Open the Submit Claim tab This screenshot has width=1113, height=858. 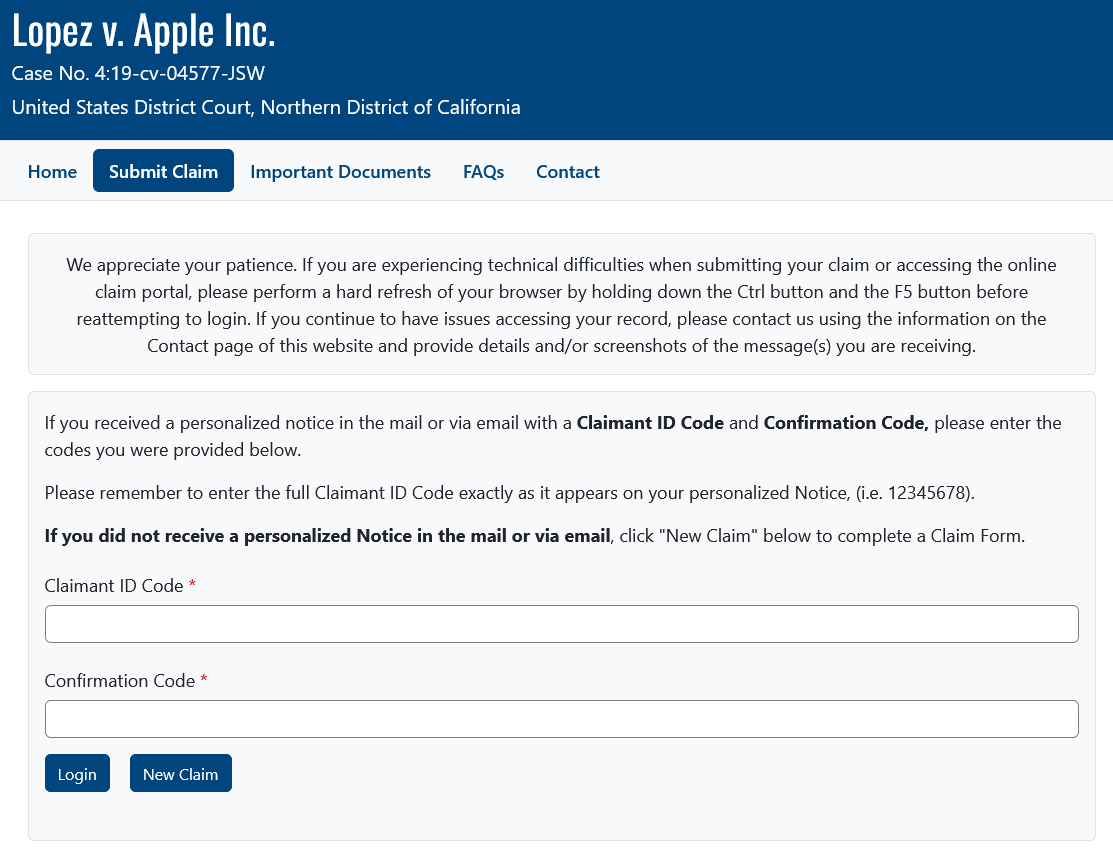(163, 171)
